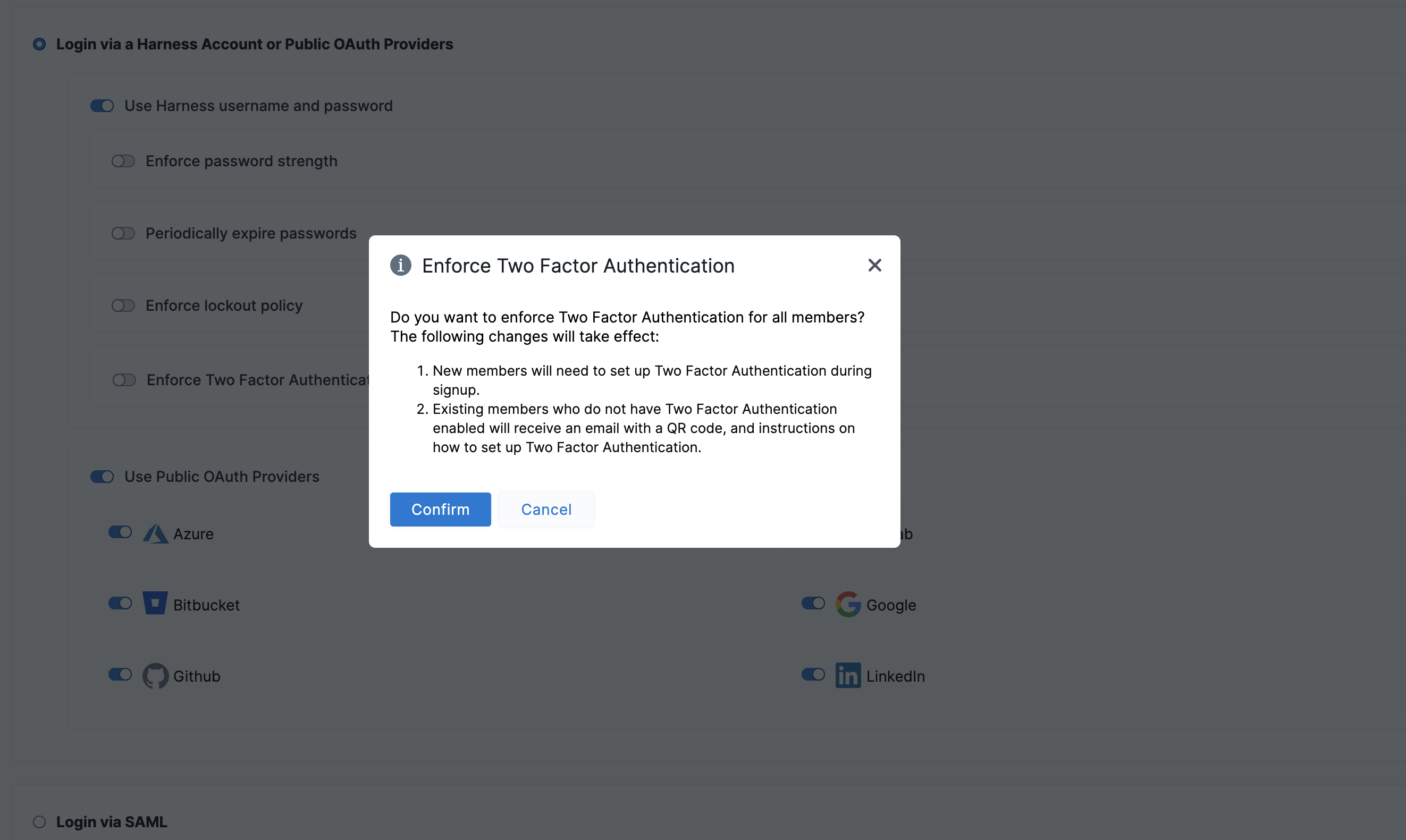Click the Github logo icon
Screen dimensions: 1406x840
(x=155, y=675)
